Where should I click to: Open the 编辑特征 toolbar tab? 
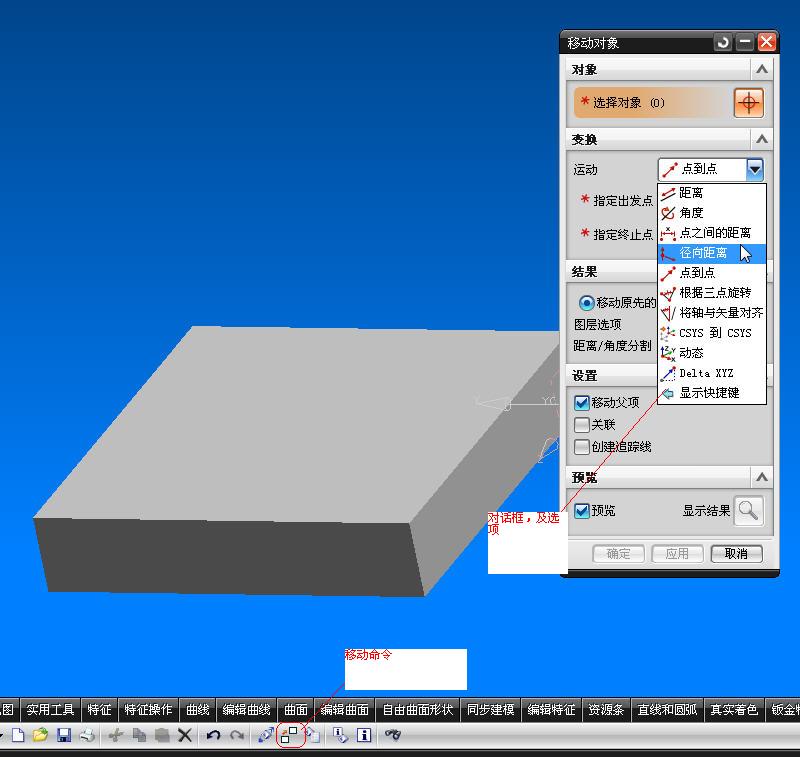point(552,710)
